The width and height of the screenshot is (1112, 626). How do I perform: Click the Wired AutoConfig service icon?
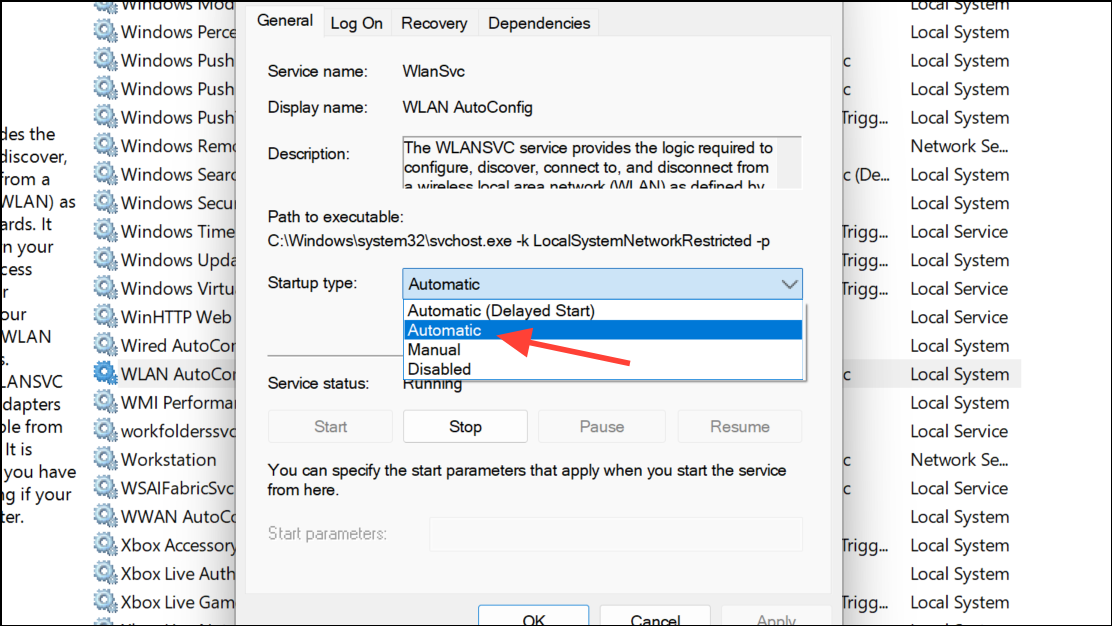click(106, 345)
